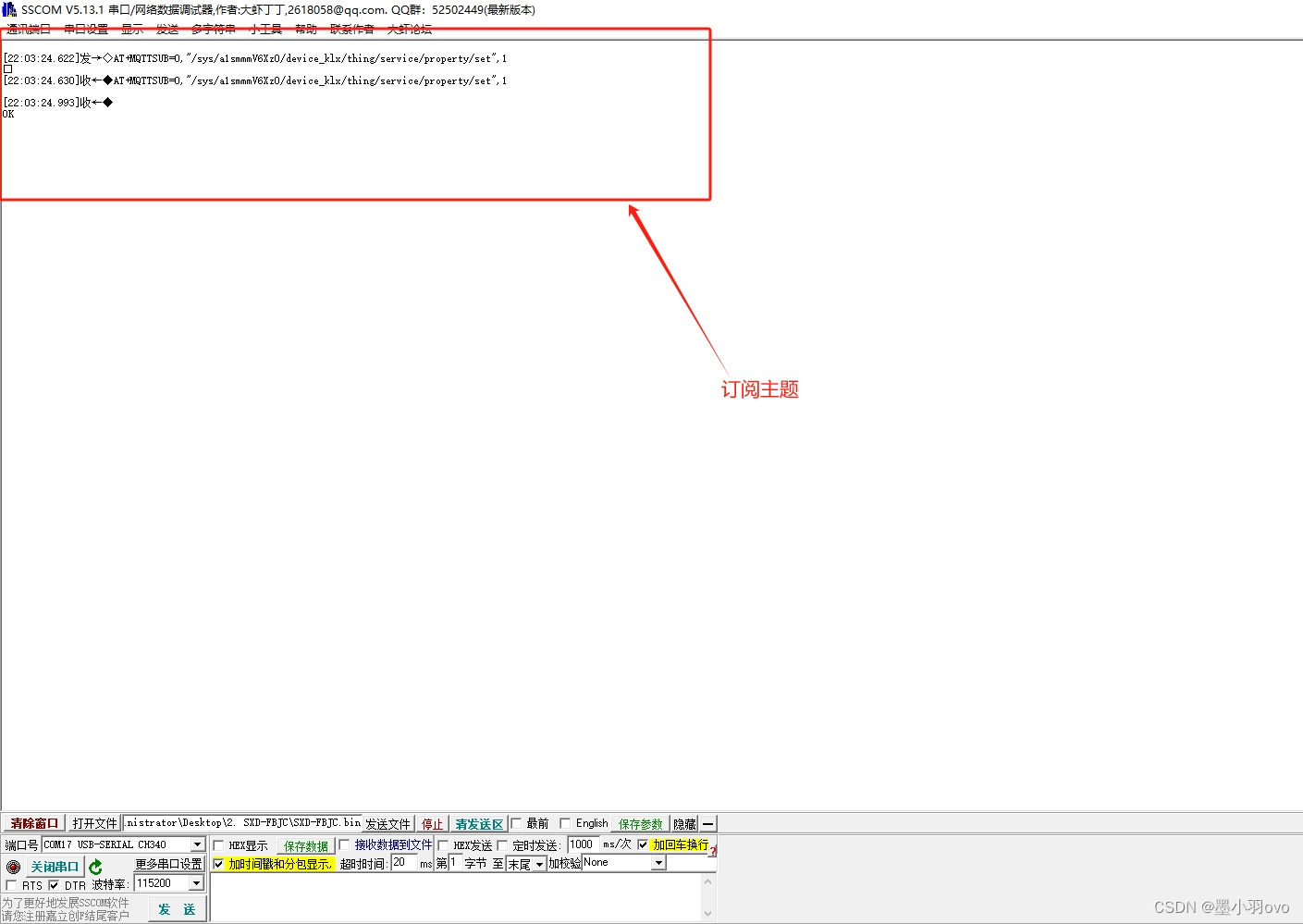The image size is (1303, 924).
Task: Open the 串口设置 menu
Action: tap(86, 30)
